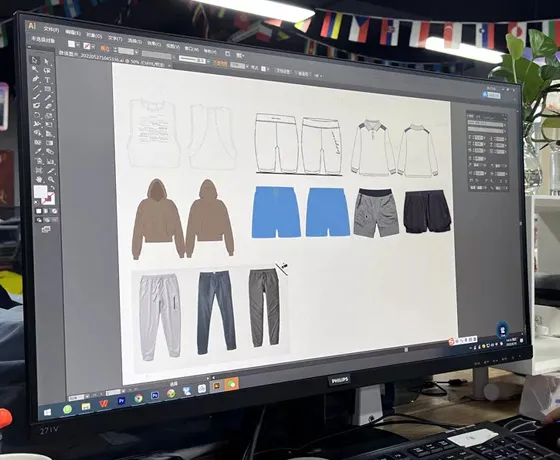The width and height of the screenshot is (560, 460).
Task: Click the change screen mode icon
Action: pos(46,229)
